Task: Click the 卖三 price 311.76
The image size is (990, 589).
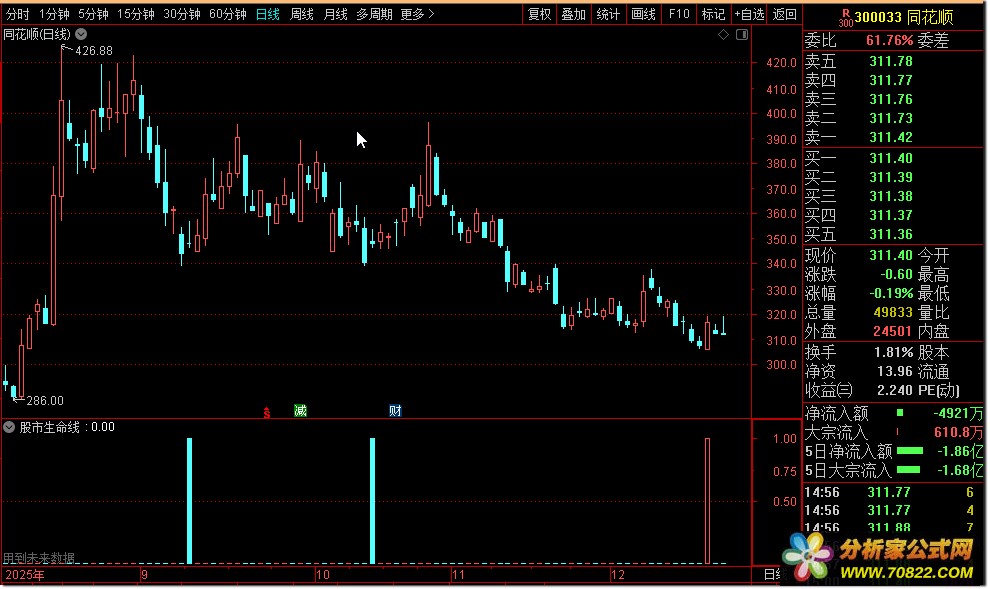Action: (x=891, y=99)
